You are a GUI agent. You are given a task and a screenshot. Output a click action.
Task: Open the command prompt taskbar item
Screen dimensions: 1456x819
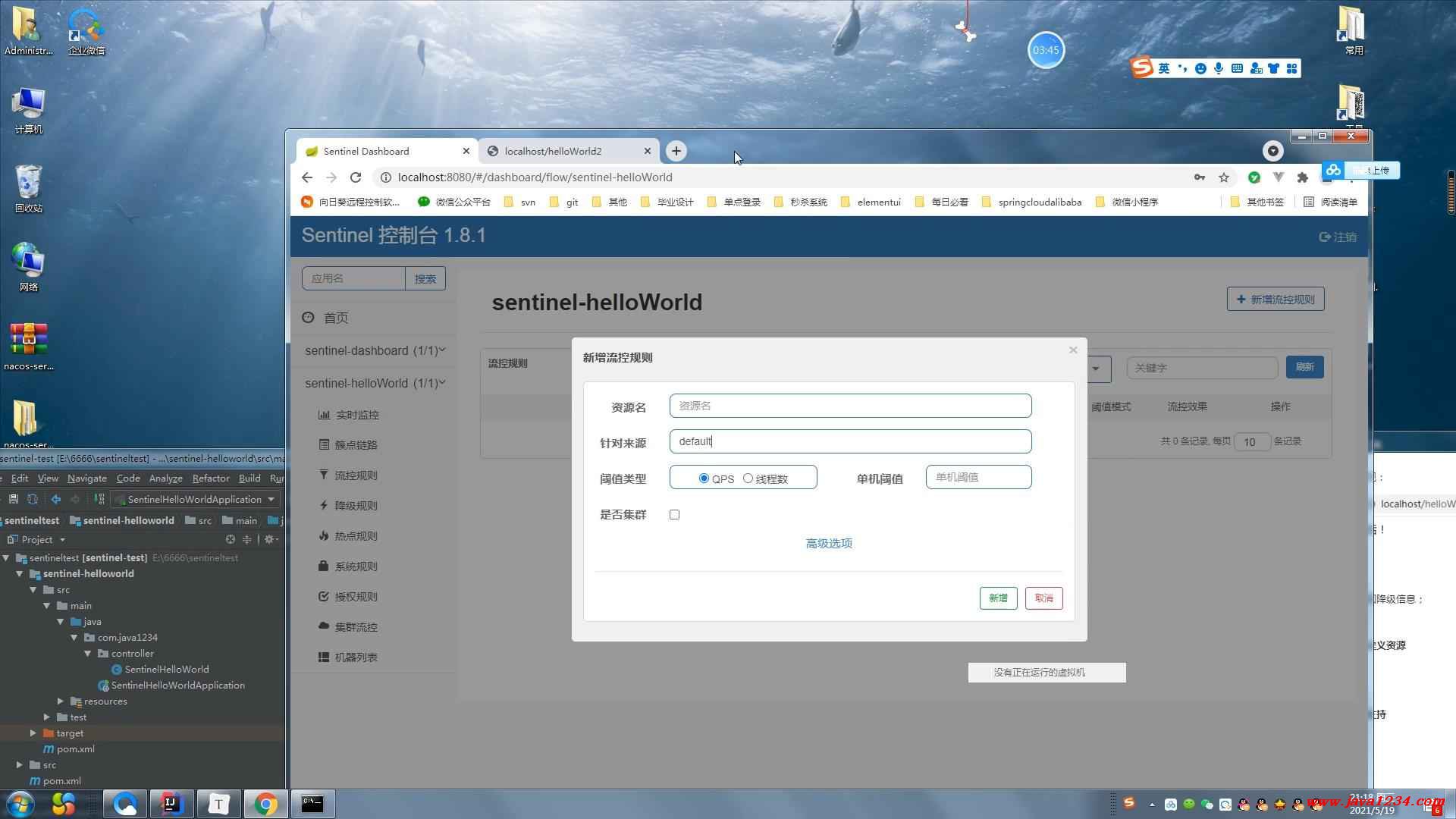312,804
